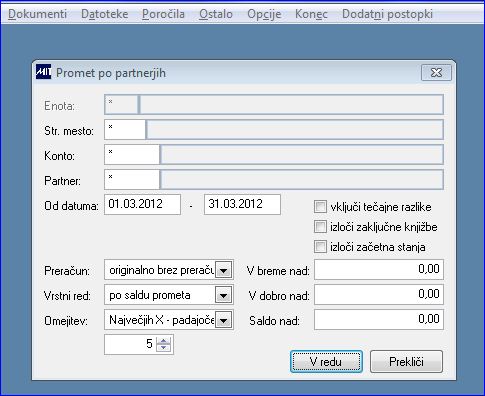Screen dimensions: 485x396
Task: Focus the Str. mesto code field
Action: tap(125, 130)
